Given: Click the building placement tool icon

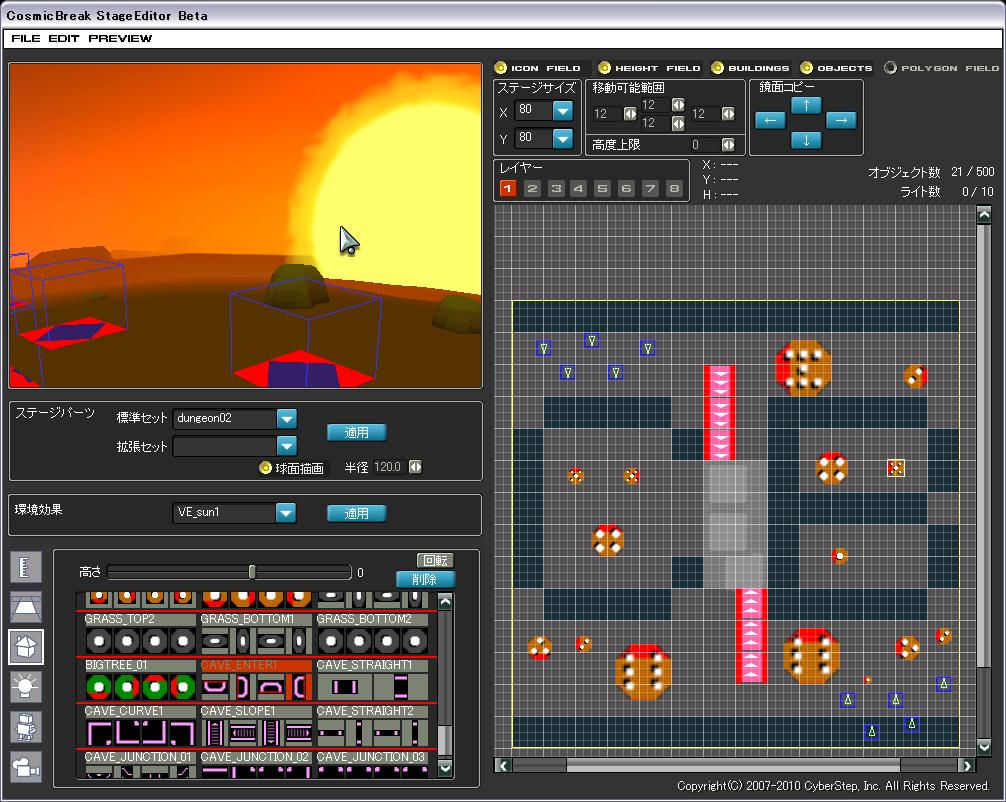Looking at the screenshot, I should point(26,647).
